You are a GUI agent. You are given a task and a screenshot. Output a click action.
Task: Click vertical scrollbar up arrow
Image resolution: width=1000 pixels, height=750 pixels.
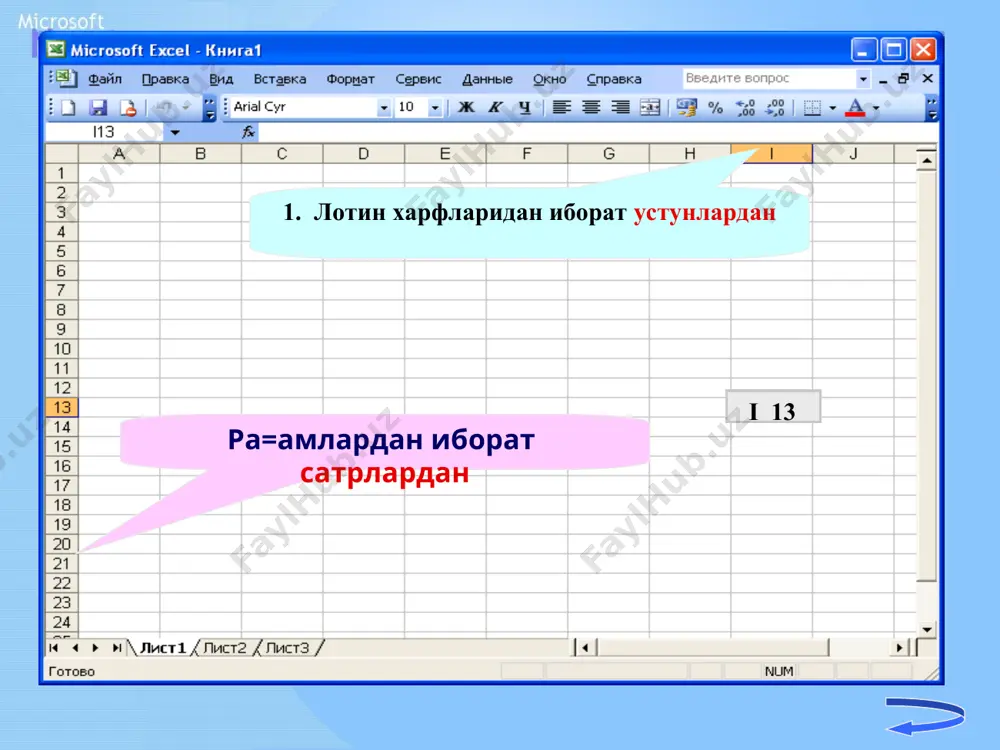click(x=927, y=161)
